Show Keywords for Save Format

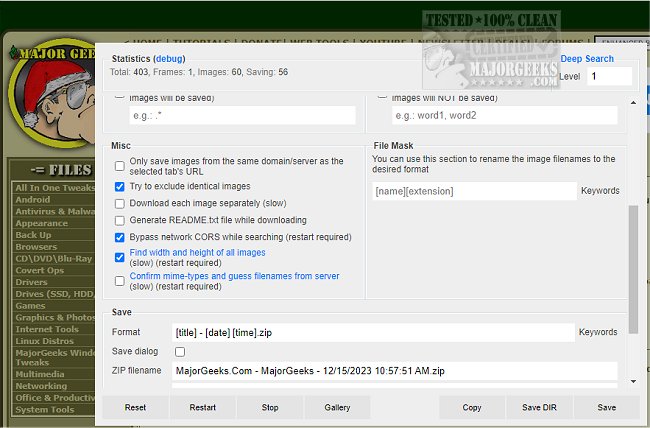tap(598, 332)
